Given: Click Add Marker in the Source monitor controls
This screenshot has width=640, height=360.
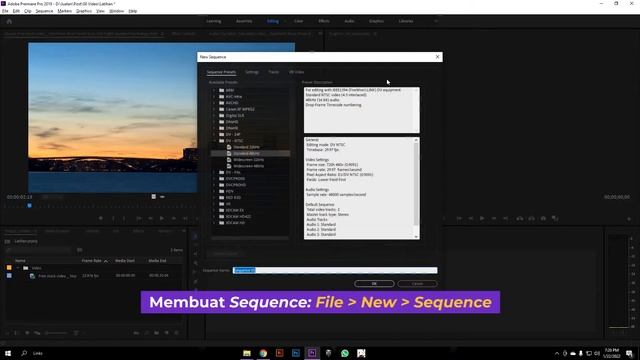Looking at the screenshot, I should [x=101, y=218].
